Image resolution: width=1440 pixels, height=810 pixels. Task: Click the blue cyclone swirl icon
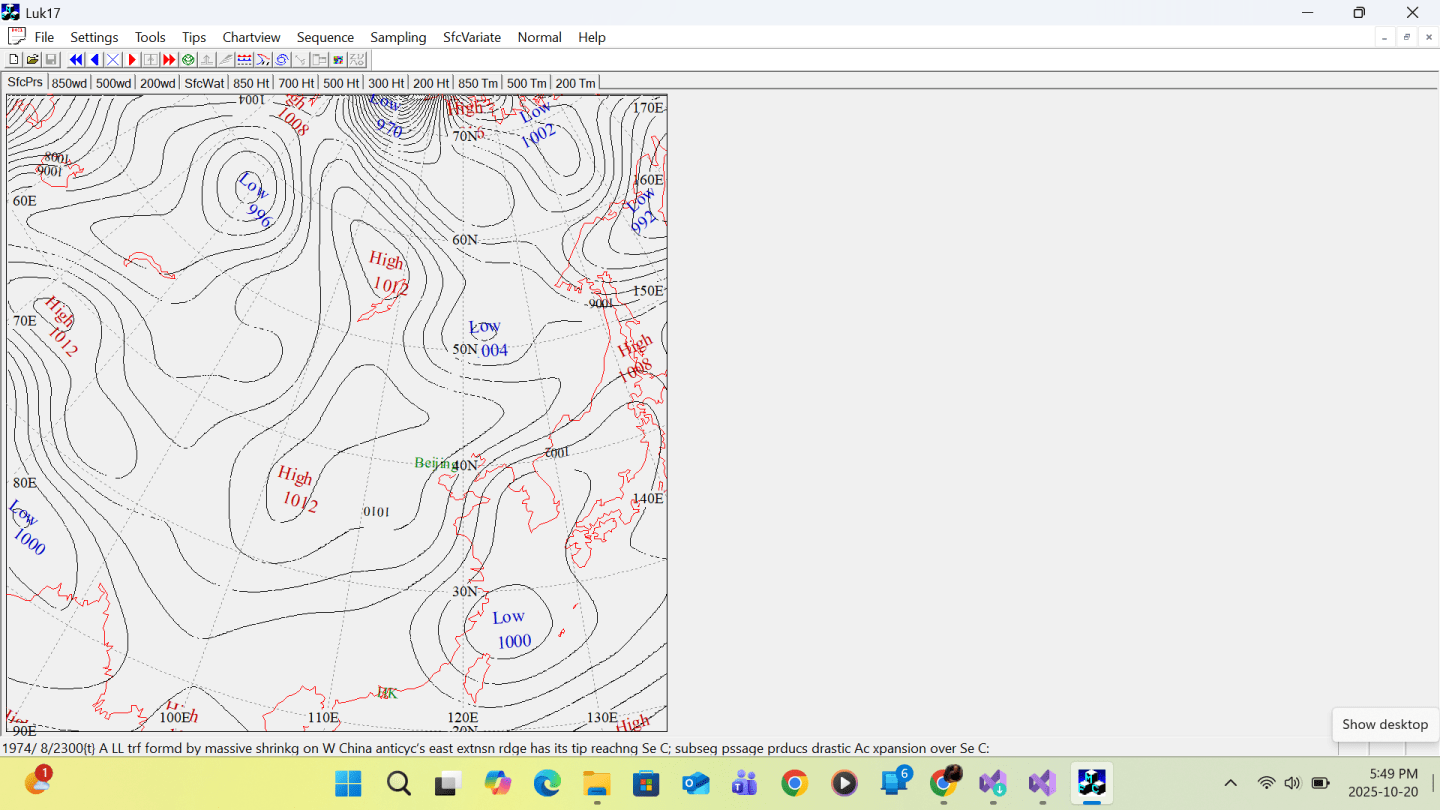(282, 60)
